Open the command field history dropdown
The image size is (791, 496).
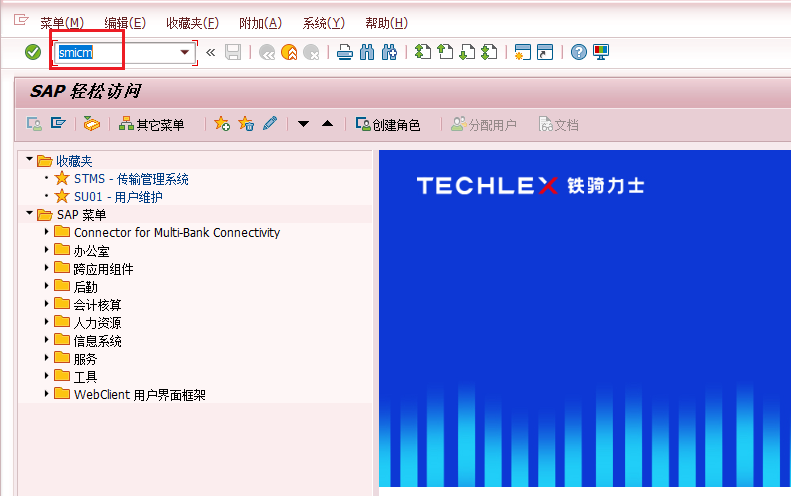pos(185,52)
